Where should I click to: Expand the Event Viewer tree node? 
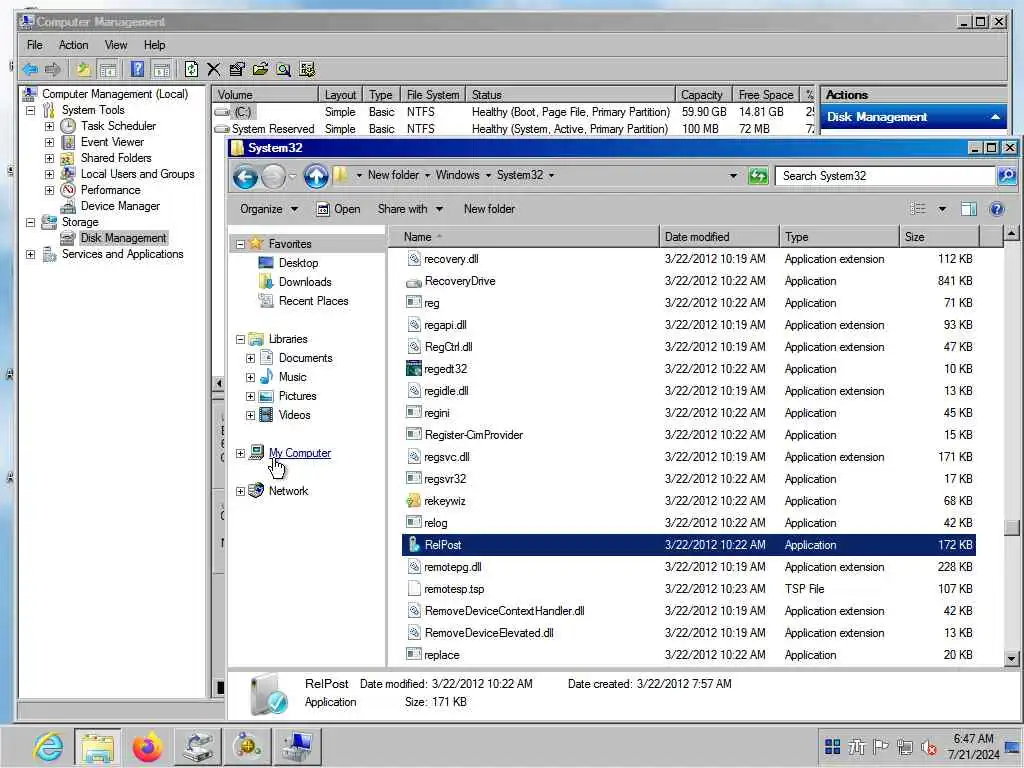coord(49,142)
